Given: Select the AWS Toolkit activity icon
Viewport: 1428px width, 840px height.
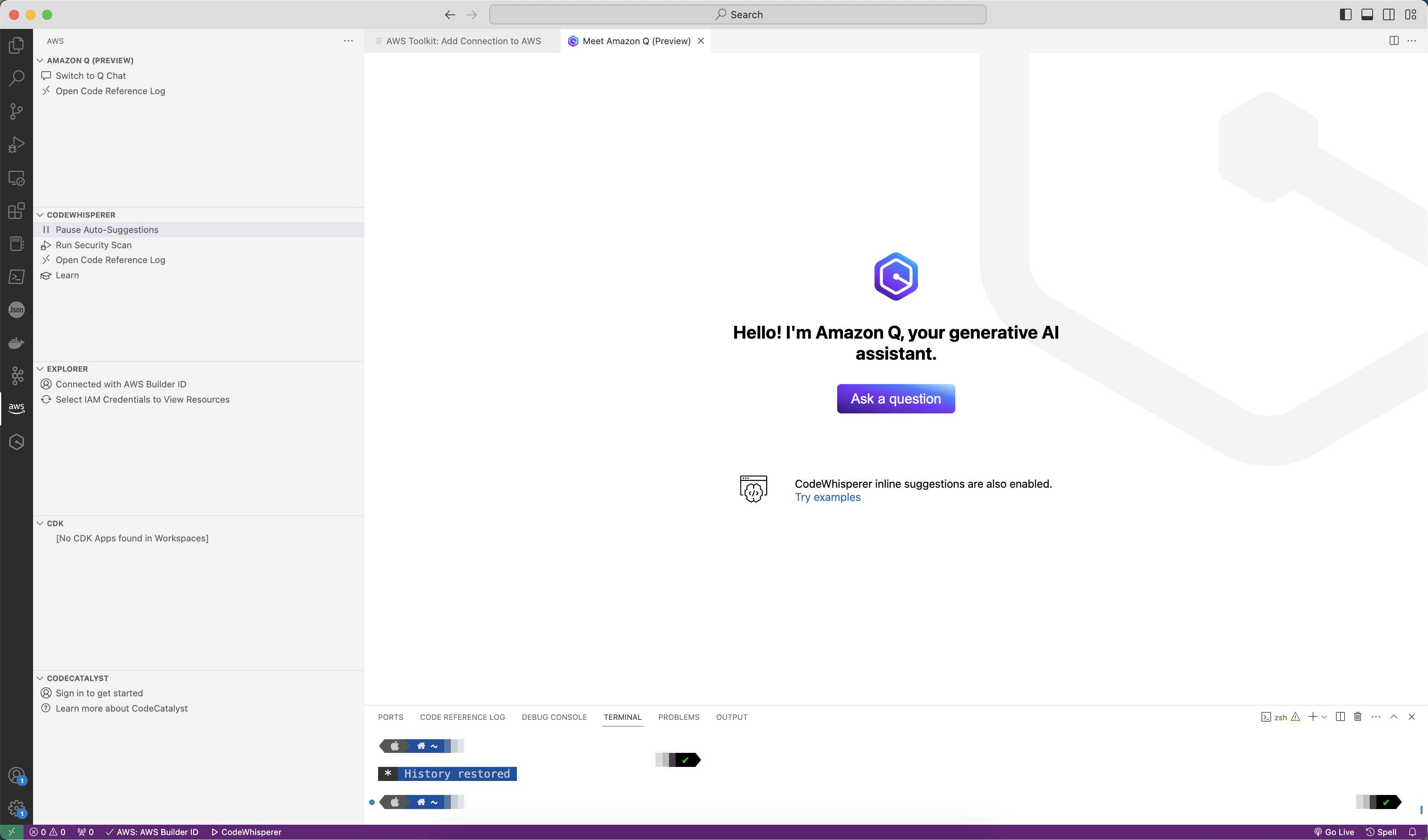Looking at the screenshot, I should point(17,408).
